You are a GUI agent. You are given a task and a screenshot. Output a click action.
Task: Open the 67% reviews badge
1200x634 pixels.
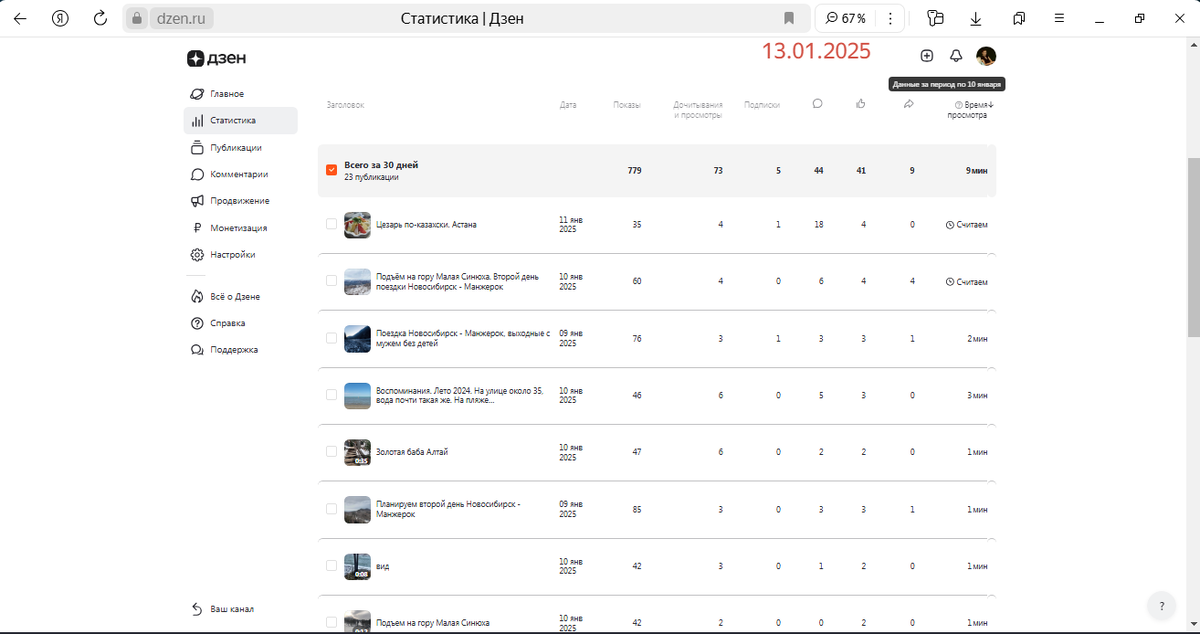point(846,18)
